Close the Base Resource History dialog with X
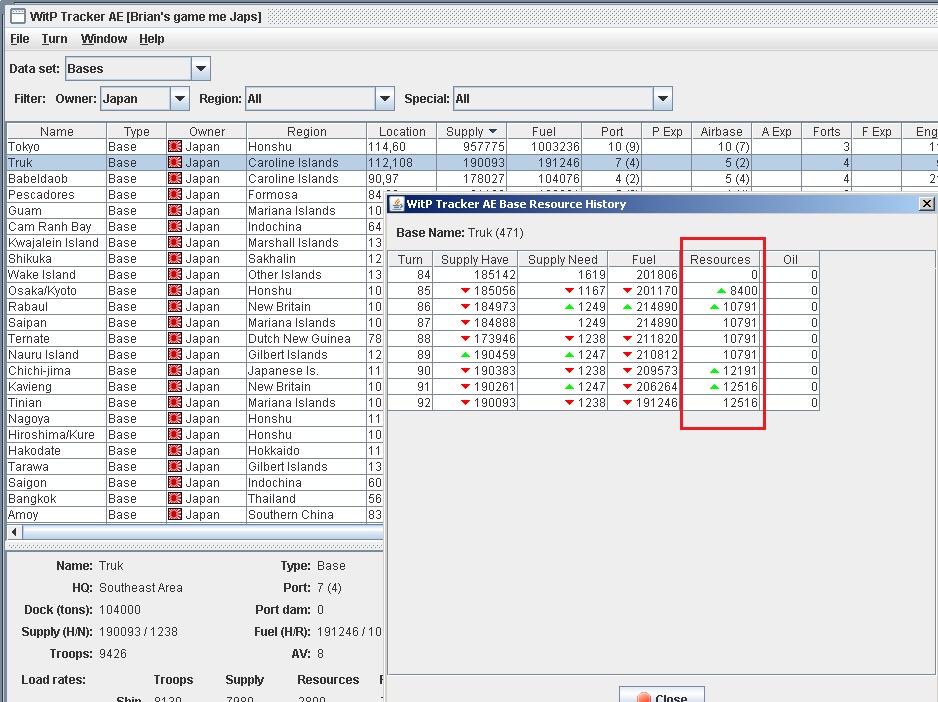 [x=927, y=204]
